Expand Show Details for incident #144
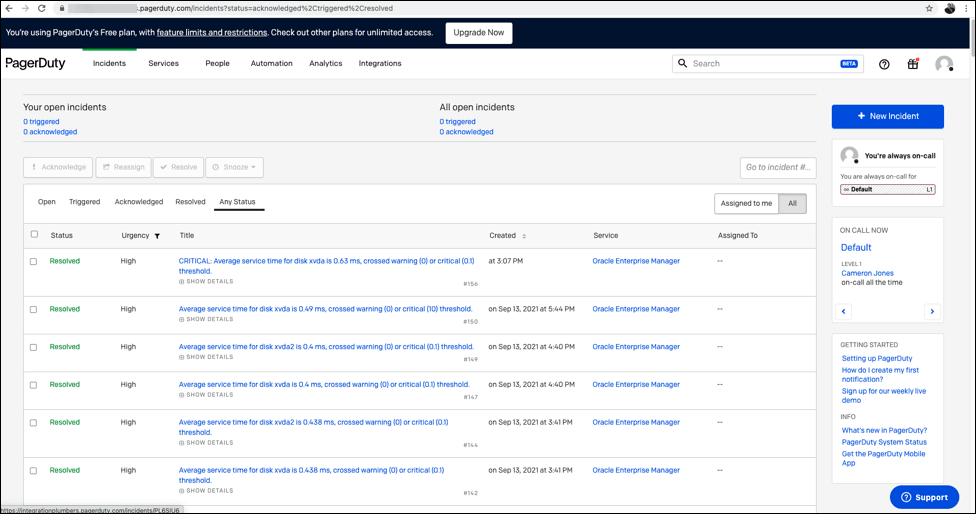 206,442
